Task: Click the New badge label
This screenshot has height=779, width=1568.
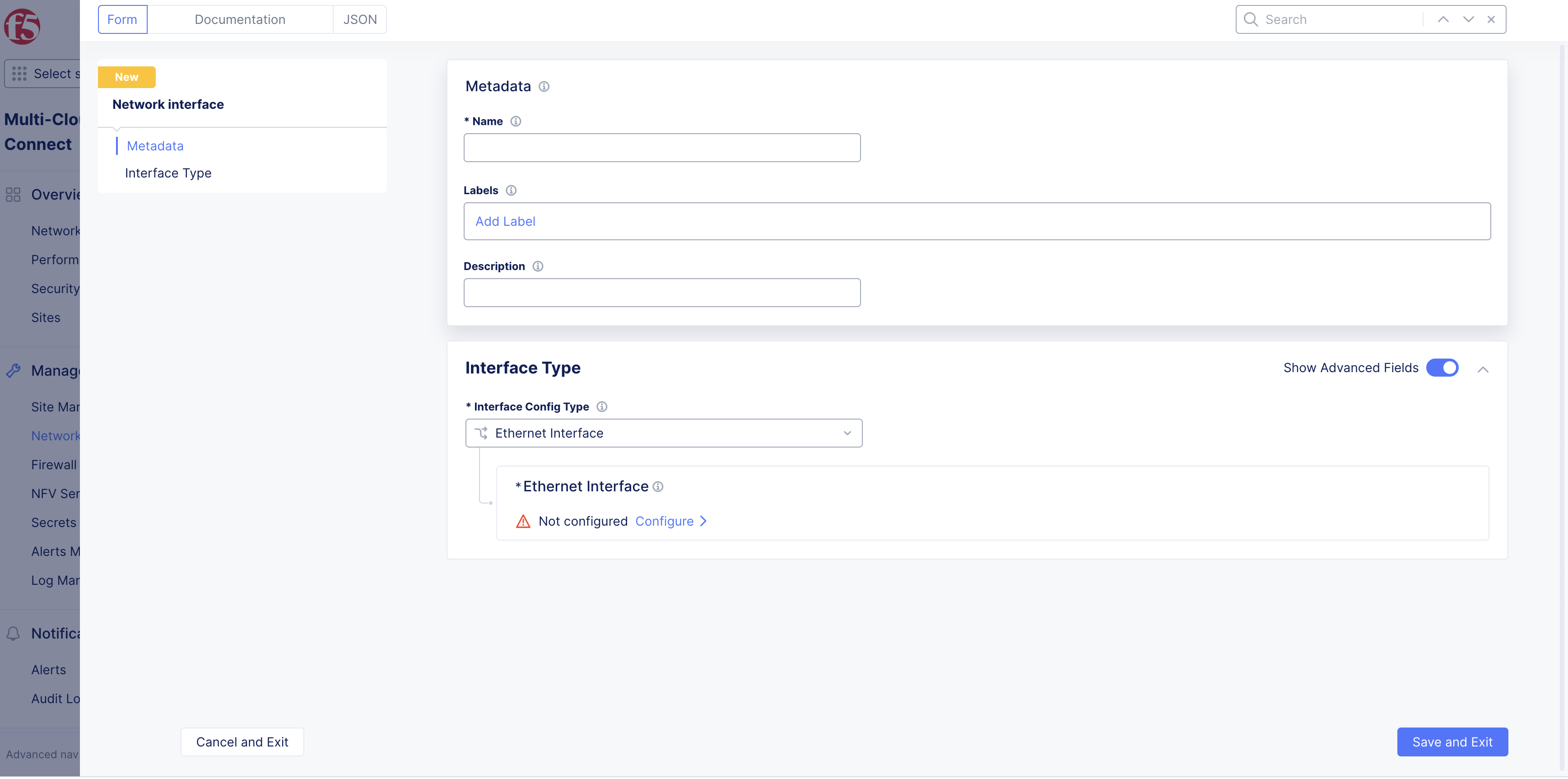Action: [126, 77]
